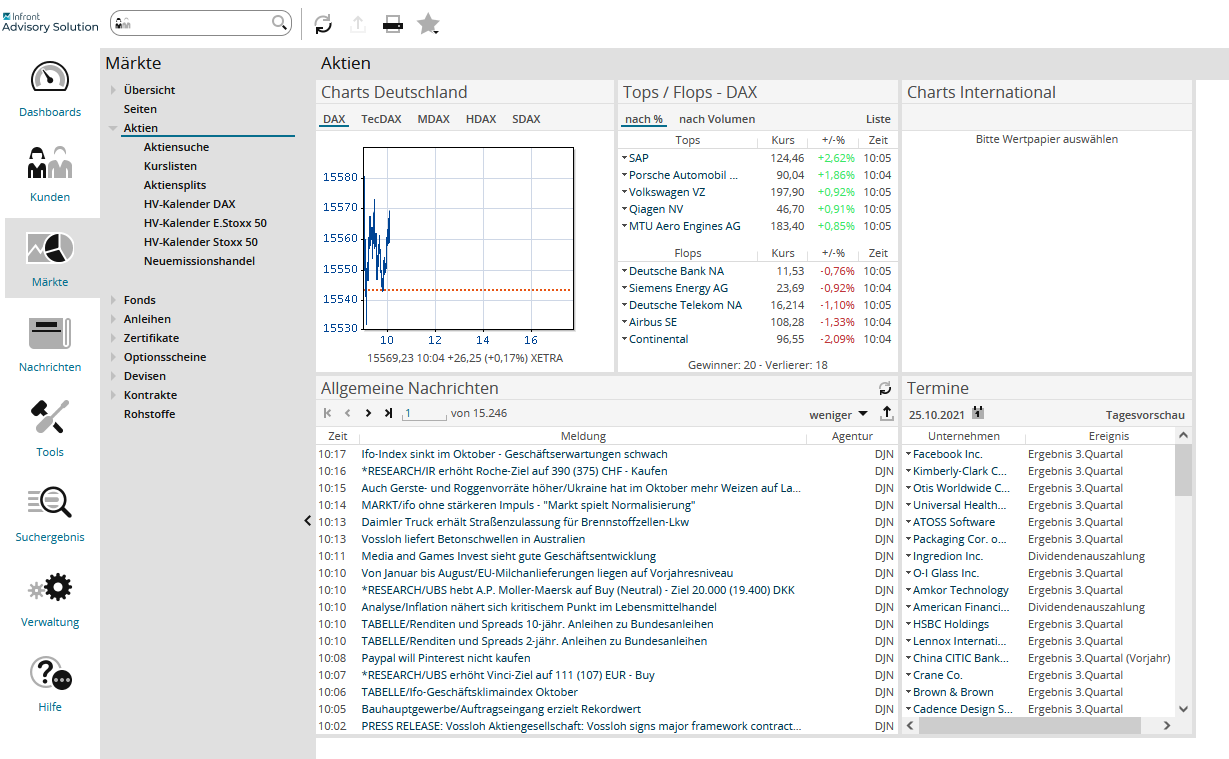1229x759 pixels.
Task: Reload the Allgemeine Nachrichten panel
Action: pyautogui.click(x=884, y=388)
